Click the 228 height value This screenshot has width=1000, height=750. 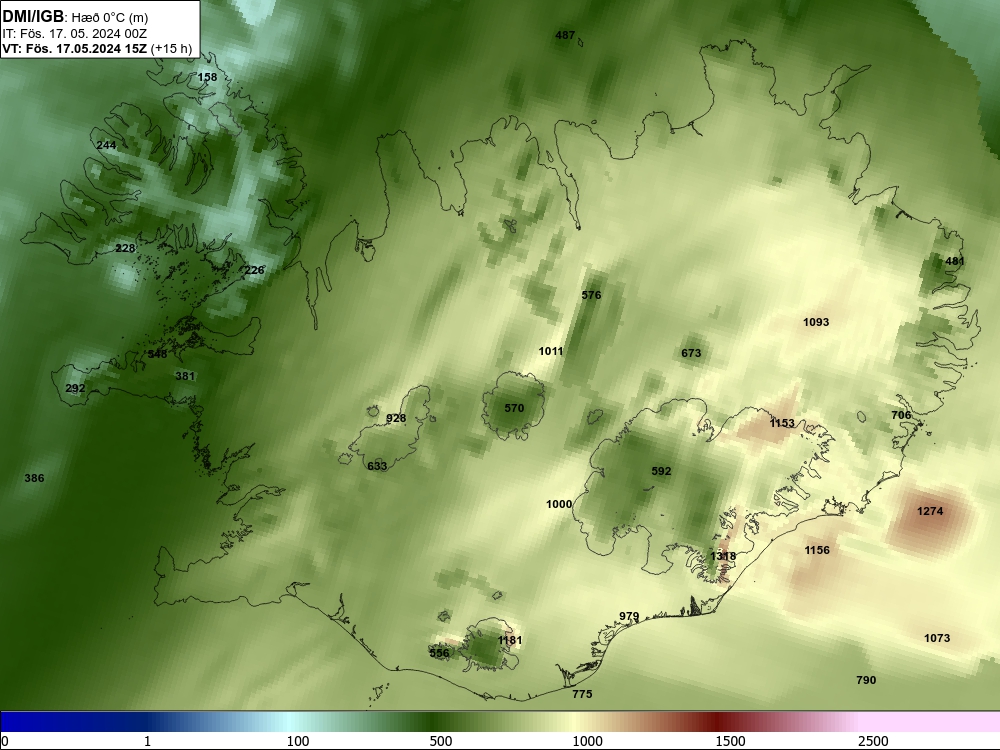125,248
